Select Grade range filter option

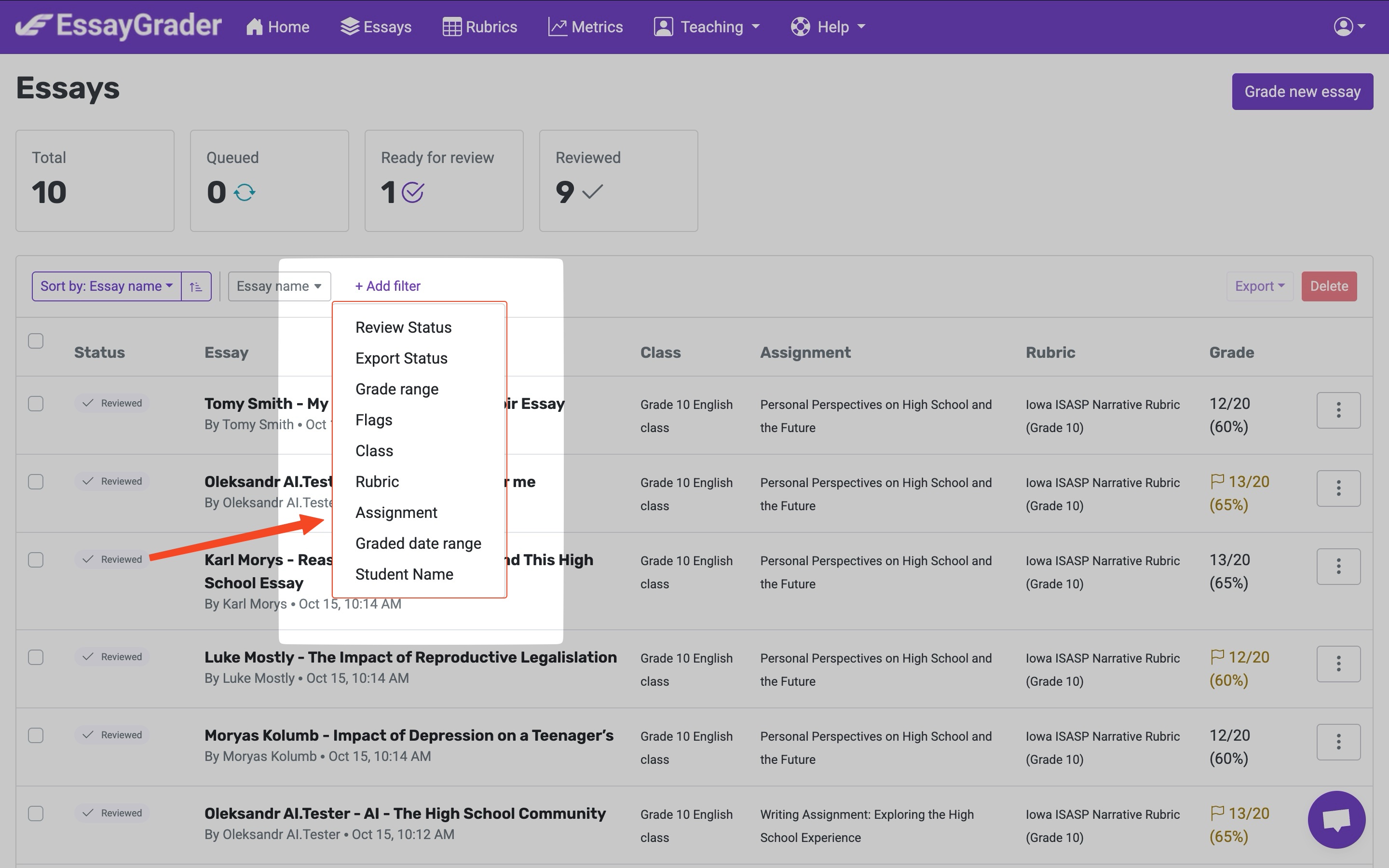click(396, 389)
